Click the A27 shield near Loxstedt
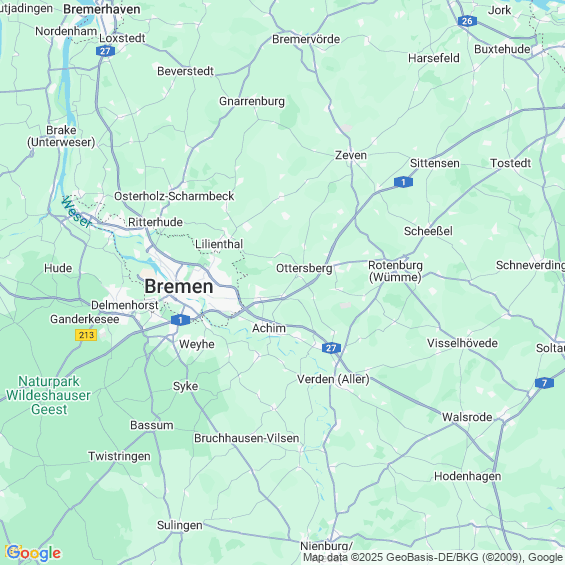The height and width of the screenshot is (565, 565). click(x=105, y=51)
